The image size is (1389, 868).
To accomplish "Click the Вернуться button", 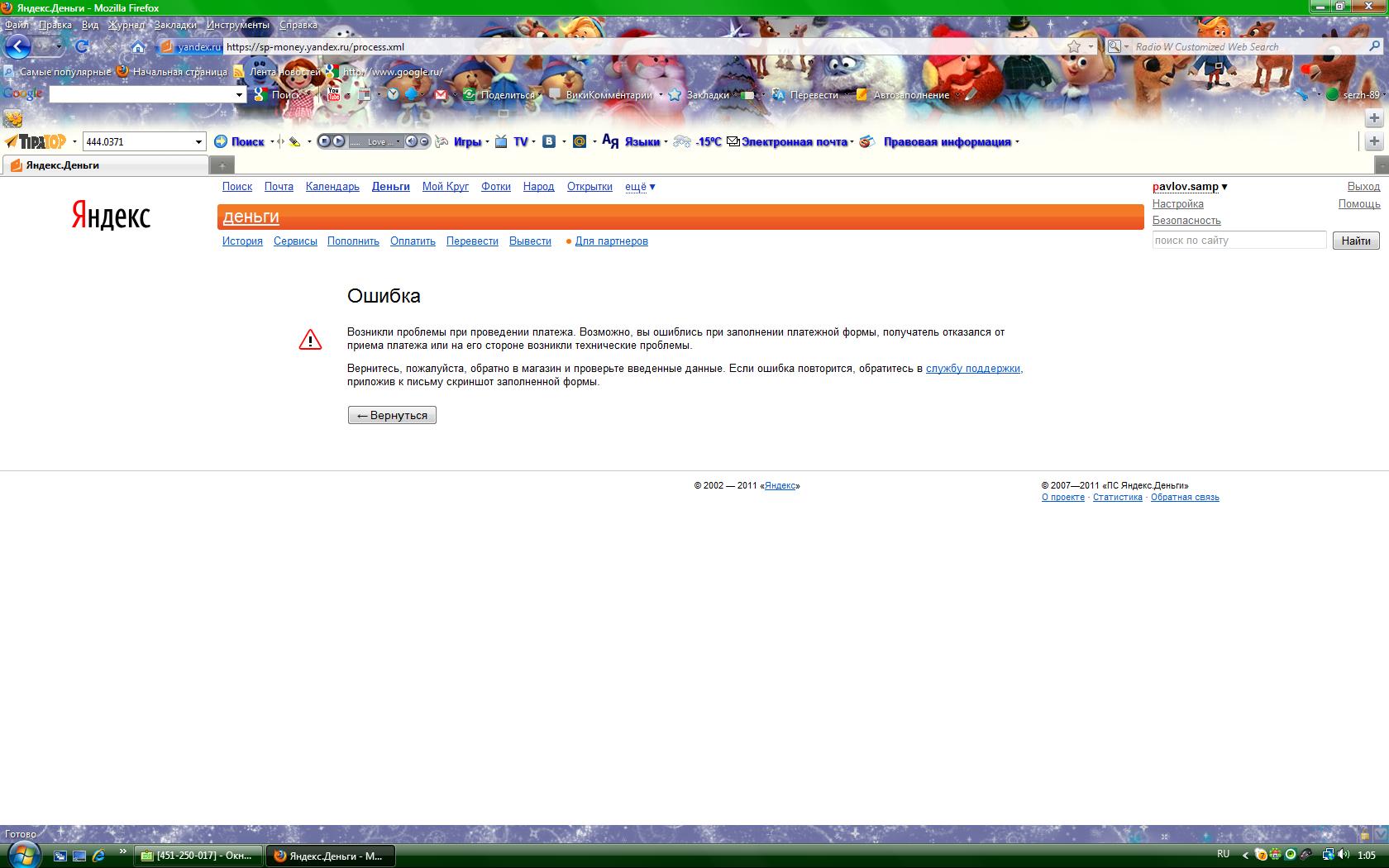I will tap(392, 415).
